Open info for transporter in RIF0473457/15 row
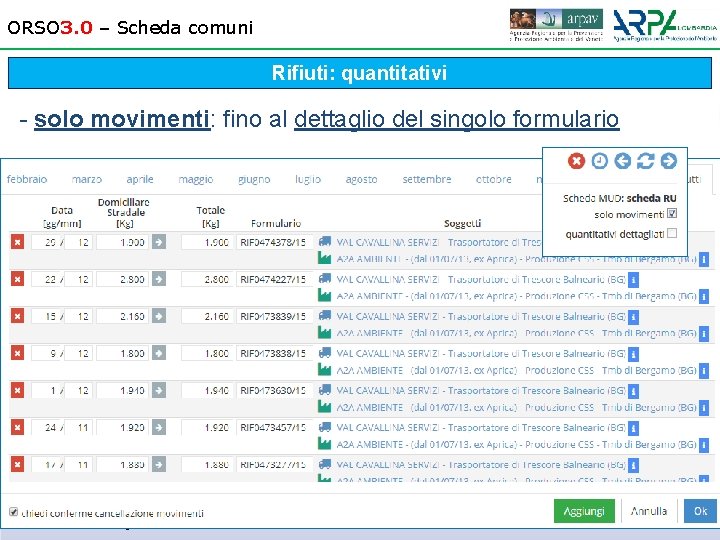 pos(633,428)
